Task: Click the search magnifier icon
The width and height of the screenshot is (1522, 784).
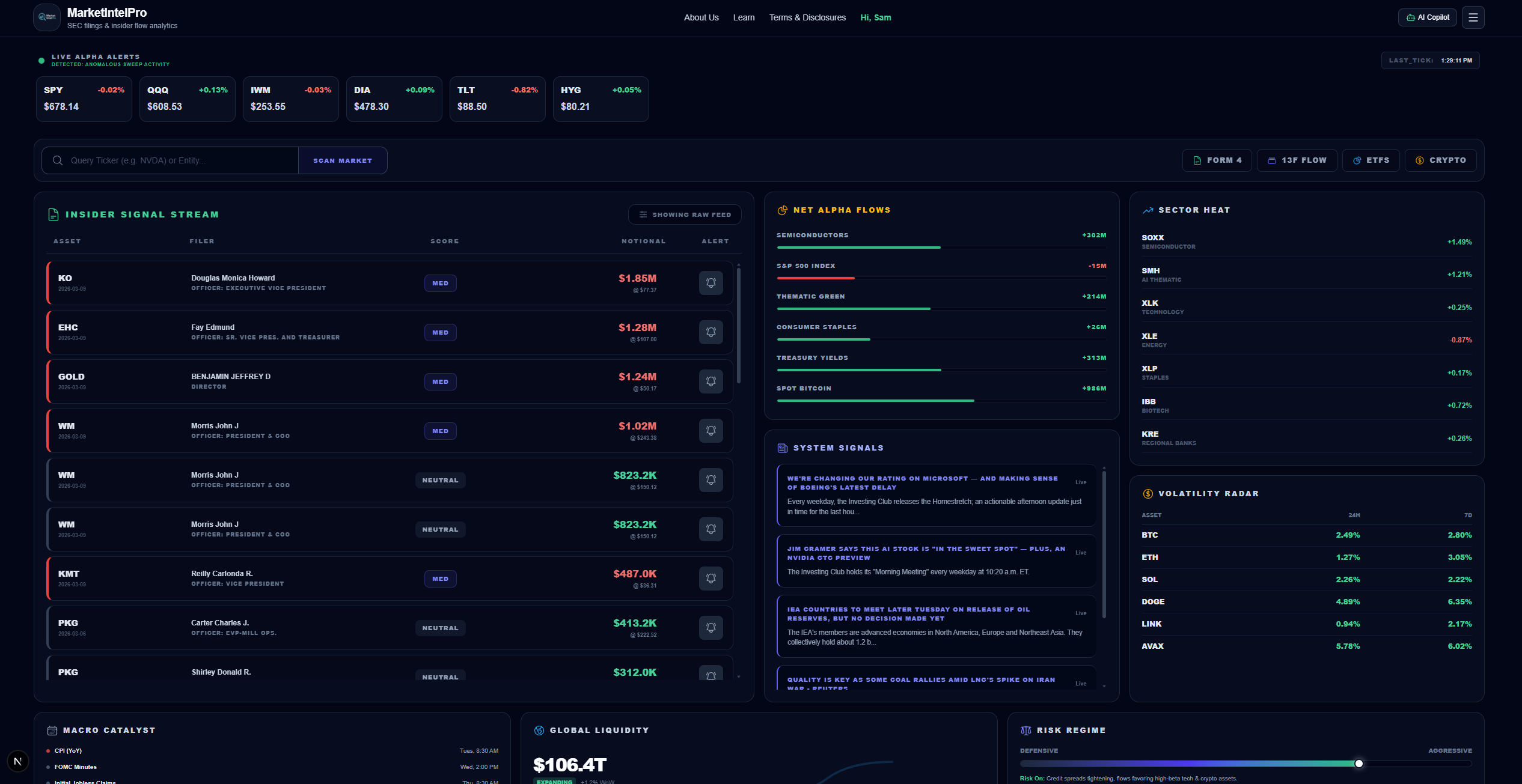Action: point(58,160)
